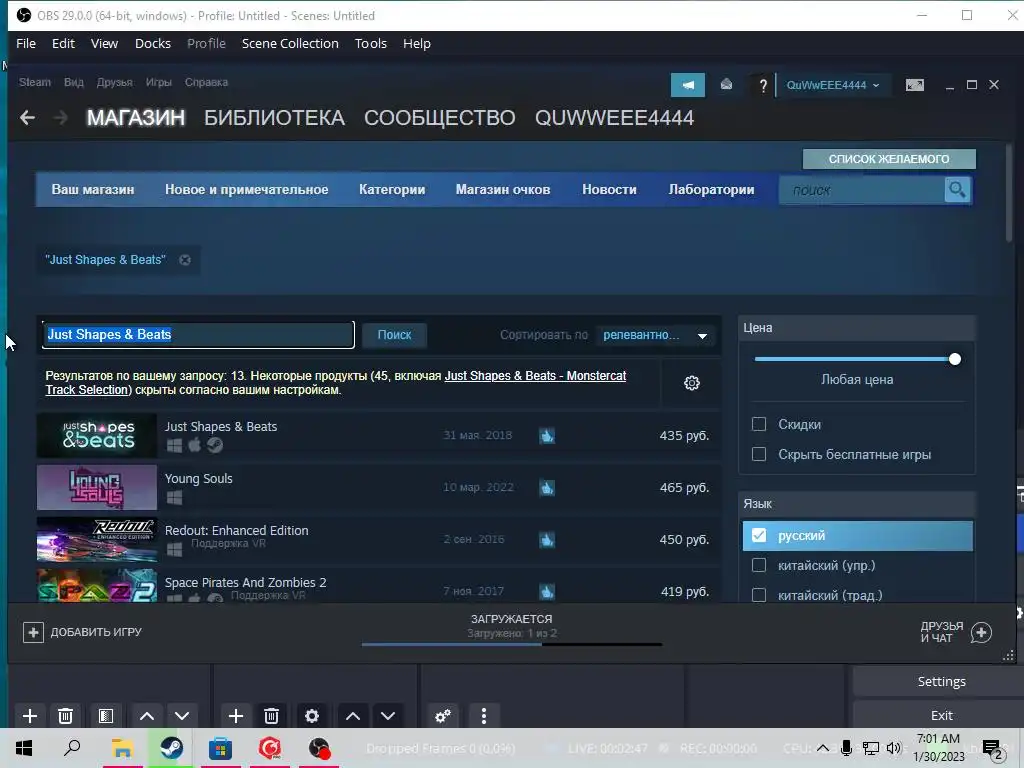Click the store search magnifier icon
The width and height of the screenshot is (1024, 768).
pyautogui.click(x=957, y=190)
